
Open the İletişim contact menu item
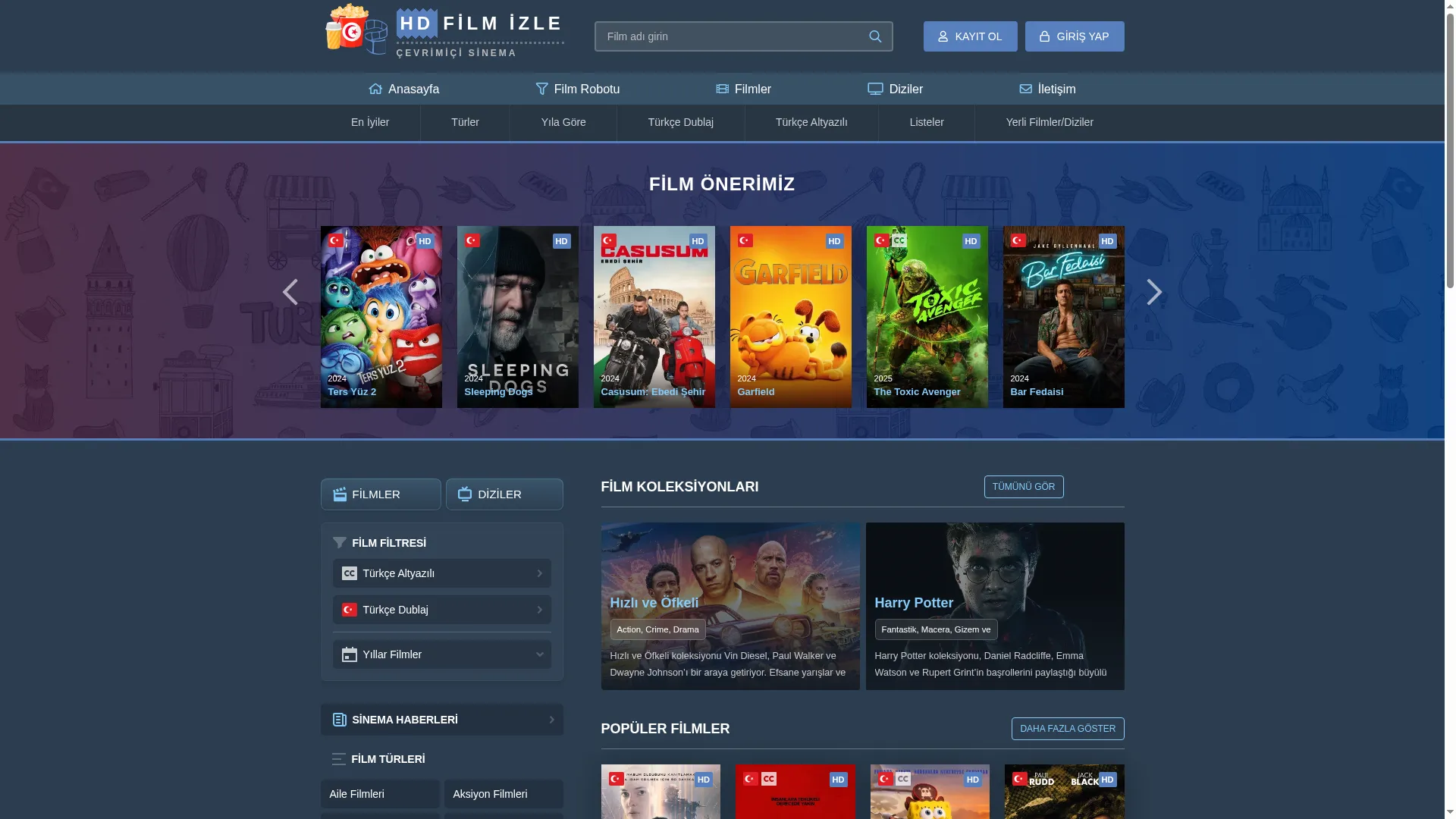1047,89
